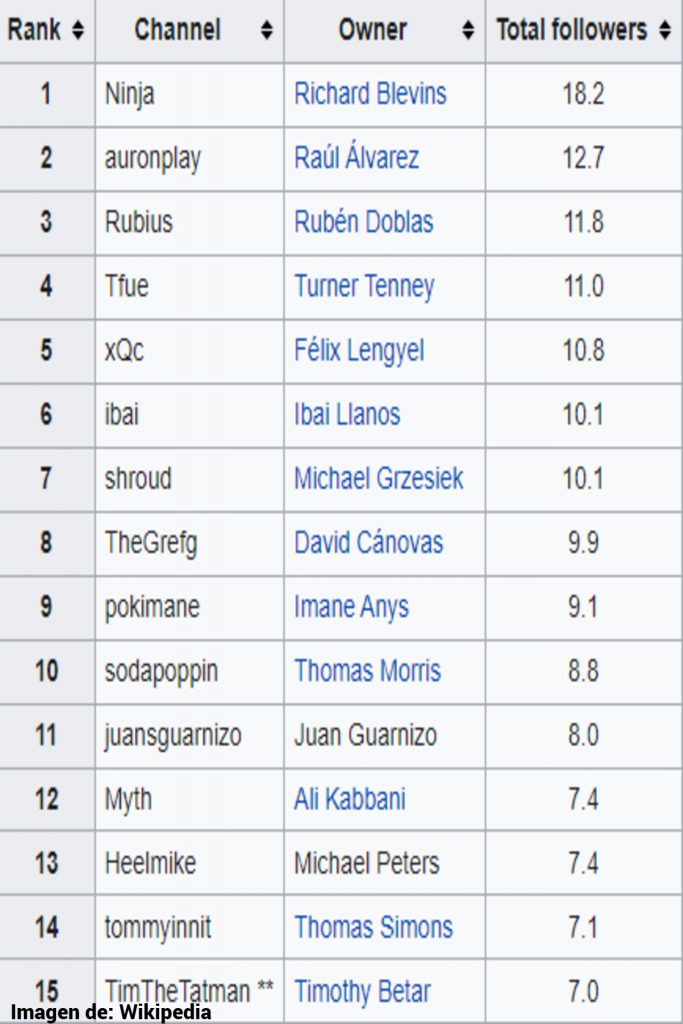Select the Ibai Llanos link
Image resolution: width=683 pixels, height=1024 pixels.
click(347, 415)
